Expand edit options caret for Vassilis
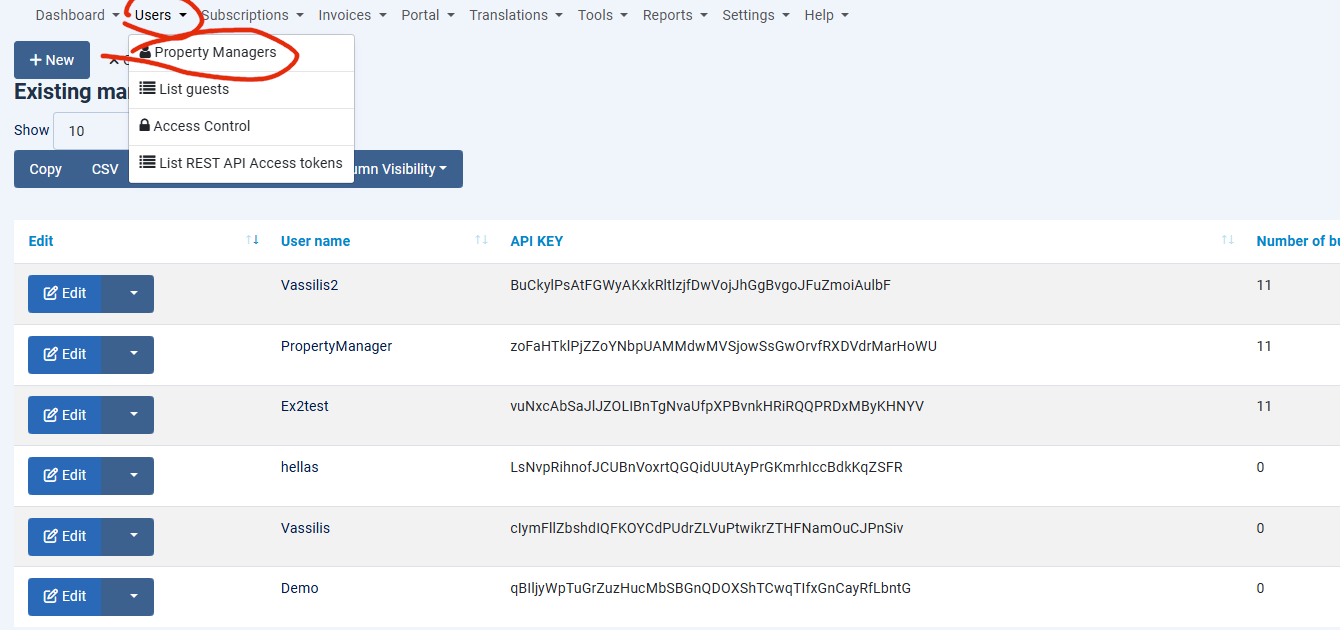This screenshot has height=630, width=1340. click(x=133, y=537)
